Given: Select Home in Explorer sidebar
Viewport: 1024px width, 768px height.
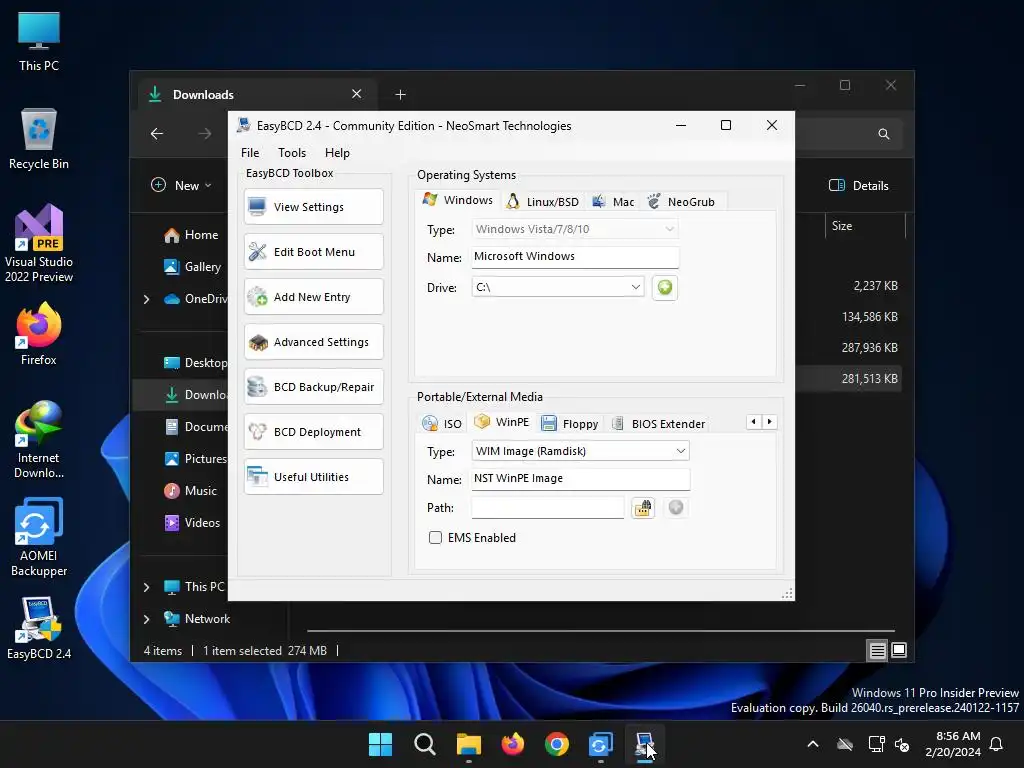Looking at the screenshot, I should (x=191, y=235).
